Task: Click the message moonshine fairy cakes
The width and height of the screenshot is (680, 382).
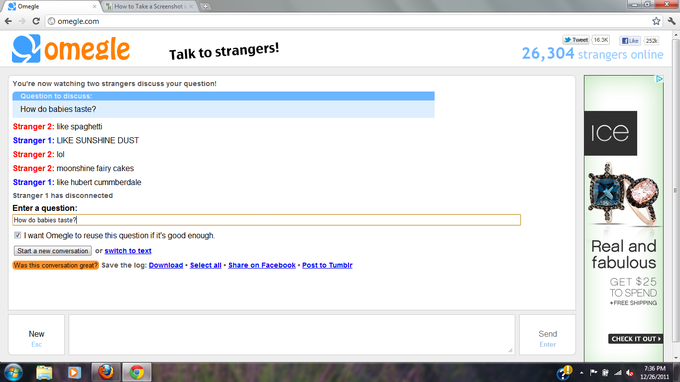Action: point(95,168)
